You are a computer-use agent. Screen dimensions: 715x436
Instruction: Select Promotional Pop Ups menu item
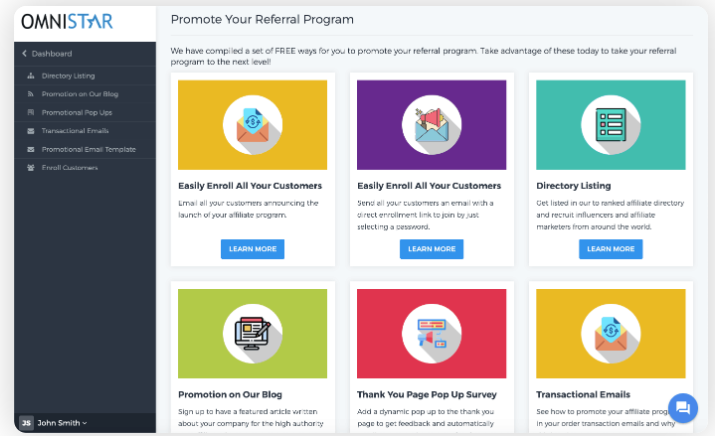76,112
